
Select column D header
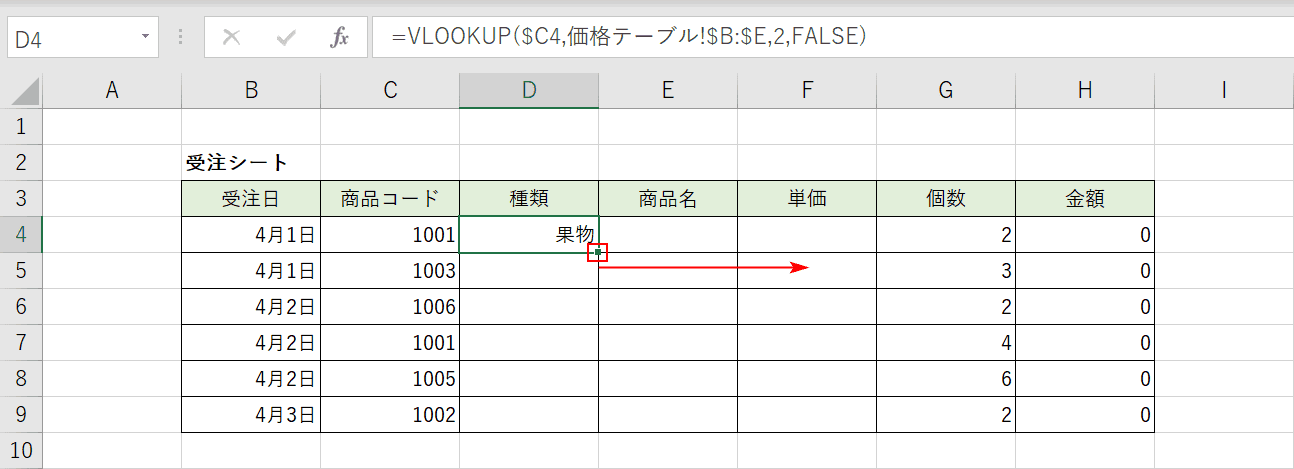click(x=529, y=91)
